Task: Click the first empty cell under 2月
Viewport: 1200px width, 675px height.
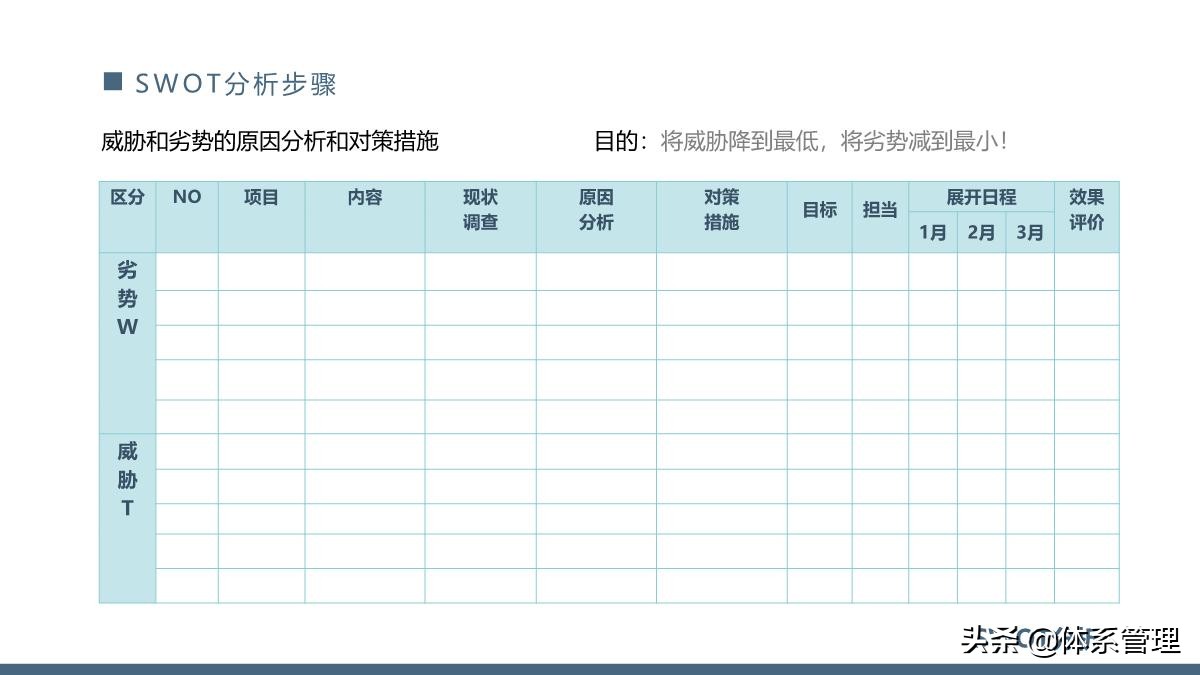Action: [x=980, y=271]
